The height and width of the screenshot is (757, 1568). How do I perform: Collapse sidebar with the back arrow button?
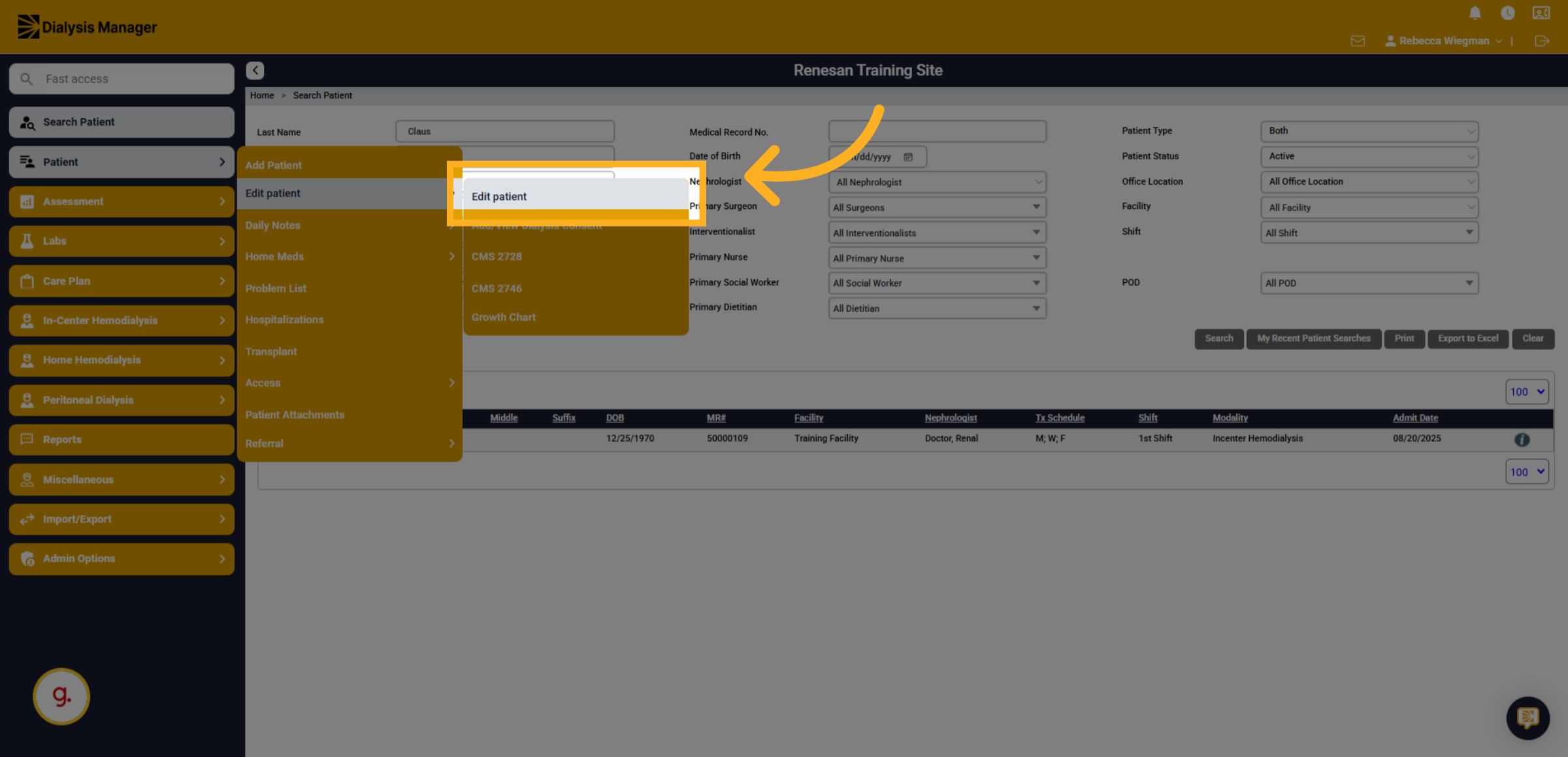255,70
